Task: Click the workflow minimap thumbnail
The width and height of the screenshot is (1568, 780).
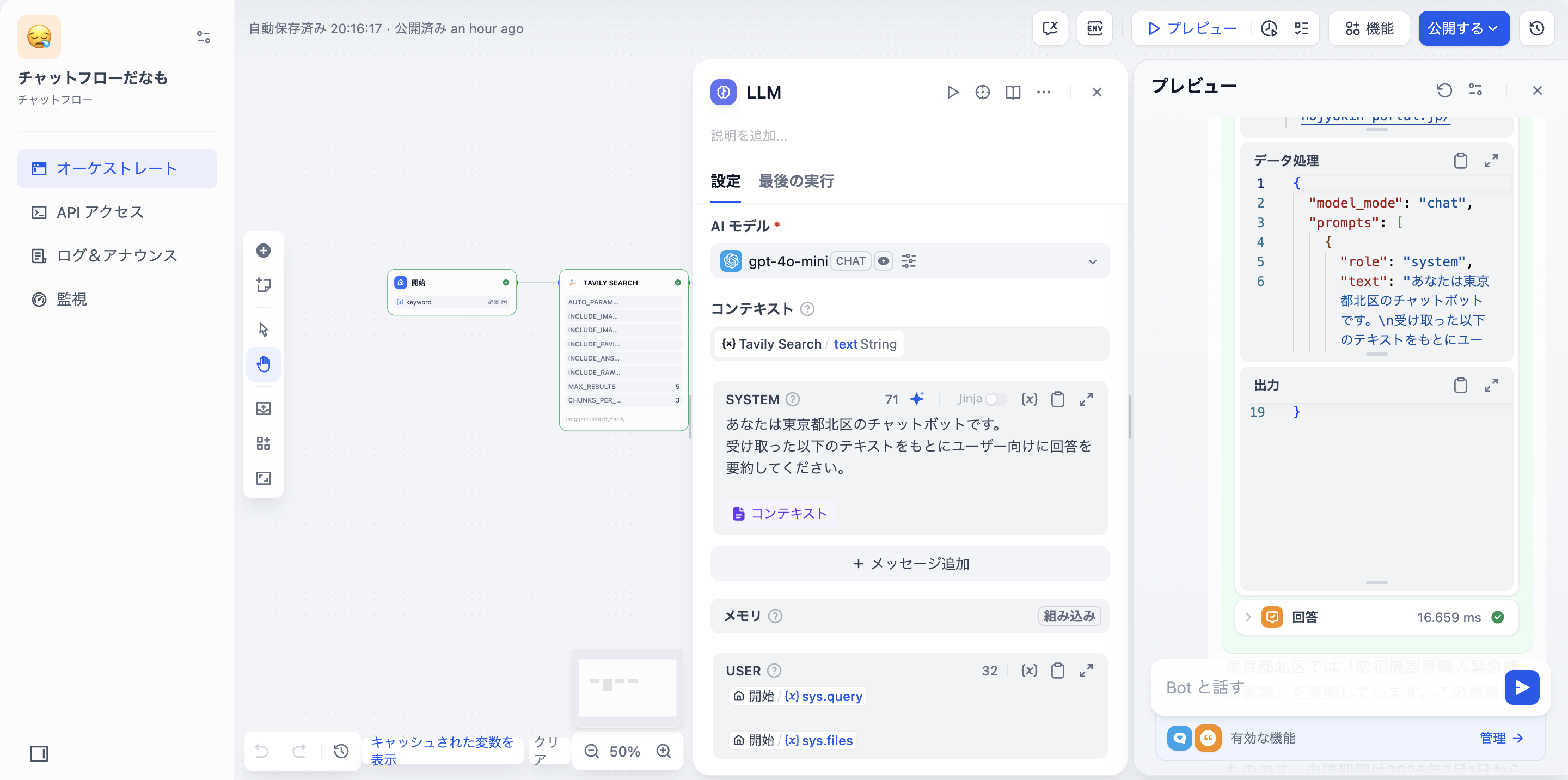Action: click(628, 687)
